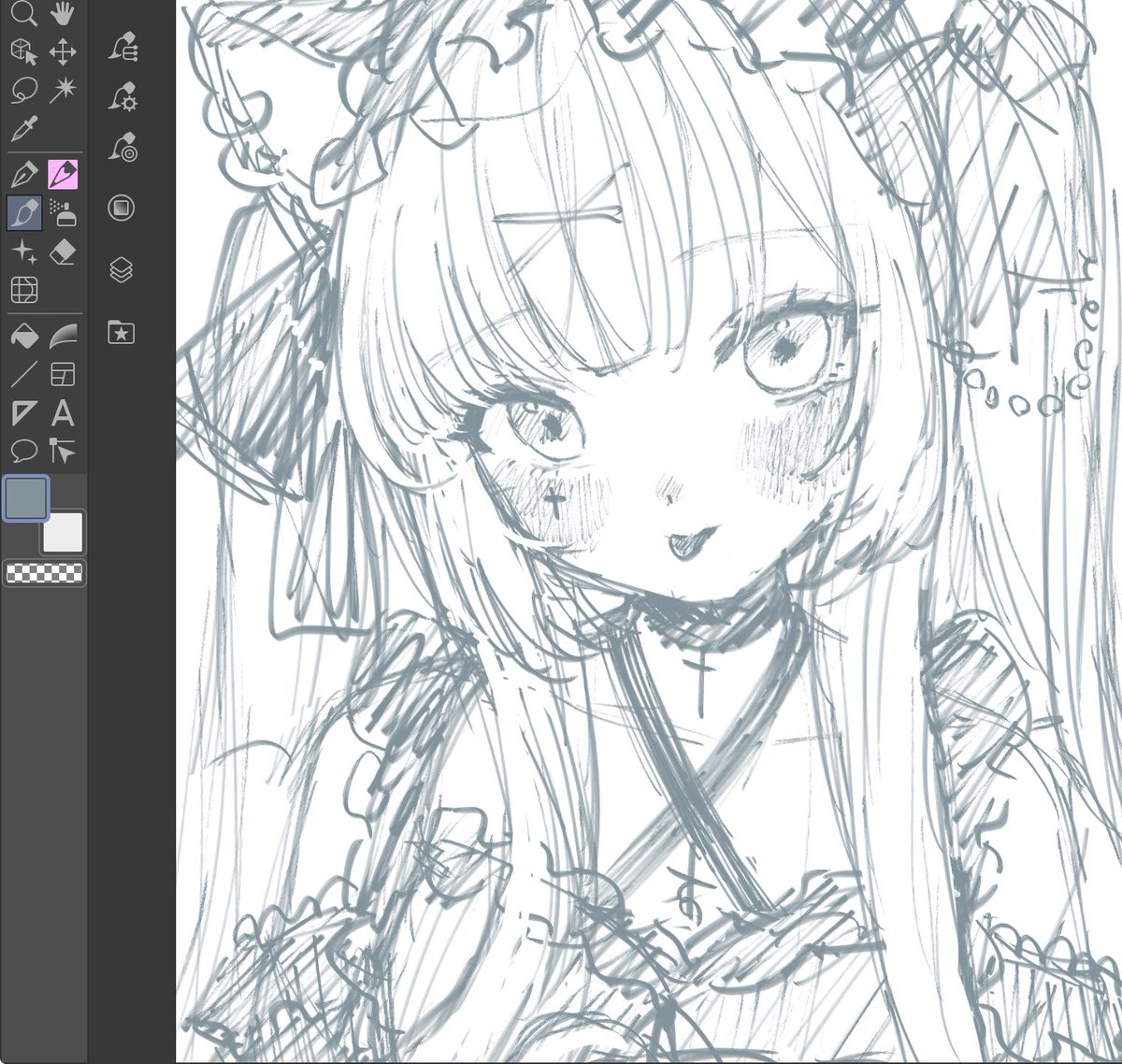Pick the Eyedropper tool
The width and height of the screenshot is (1122, 1064).
(x=23, y=128)
